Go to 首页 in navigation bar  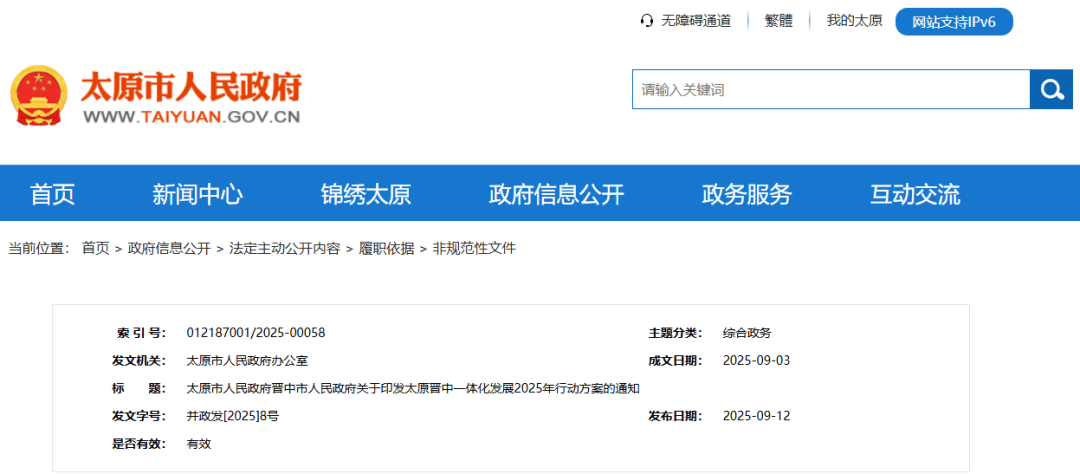click(52, 193)
